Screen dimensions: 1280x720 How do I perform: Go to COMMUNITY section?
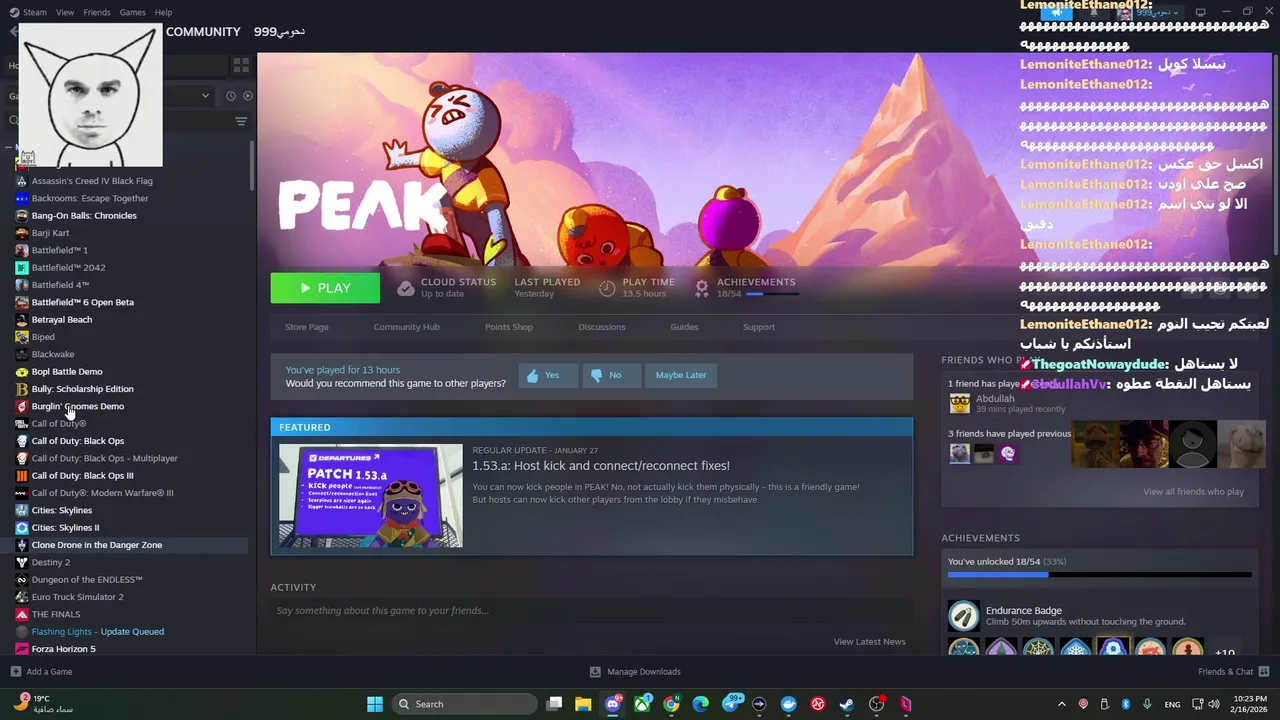pyautogui.click(x=203, y=32)
